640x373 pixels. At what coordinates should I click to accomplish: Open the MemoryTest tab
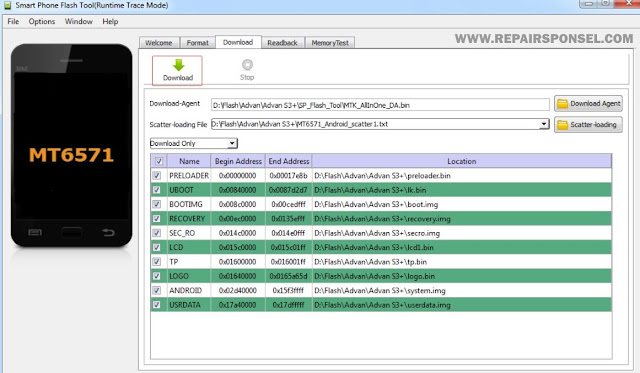[x=330, y=43]
